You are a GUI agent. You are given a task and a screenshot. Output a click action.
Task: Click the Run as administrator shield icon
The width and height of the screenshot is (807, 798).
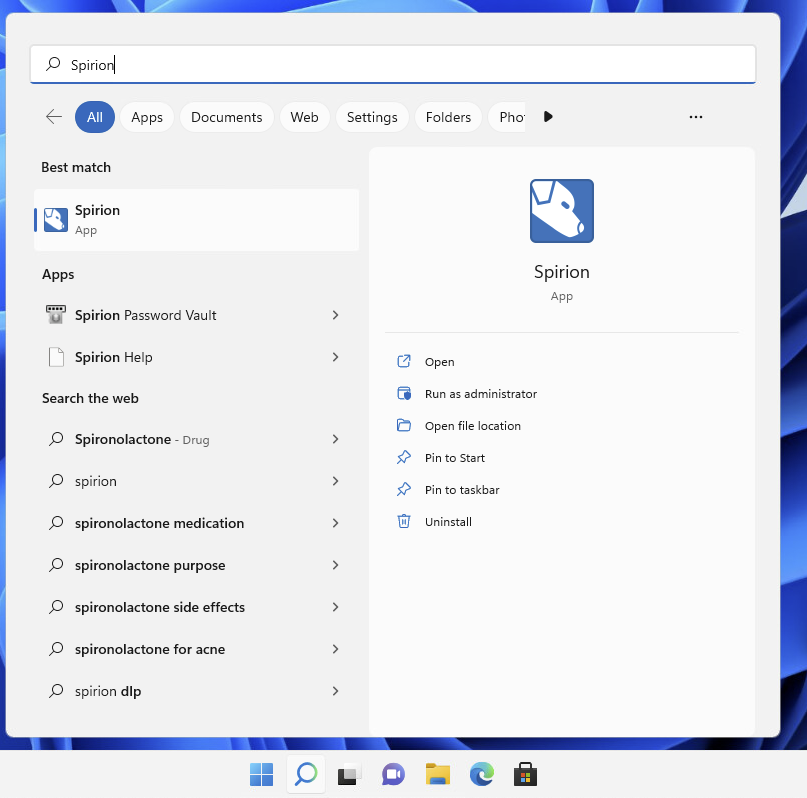click(x=404, y=394)
